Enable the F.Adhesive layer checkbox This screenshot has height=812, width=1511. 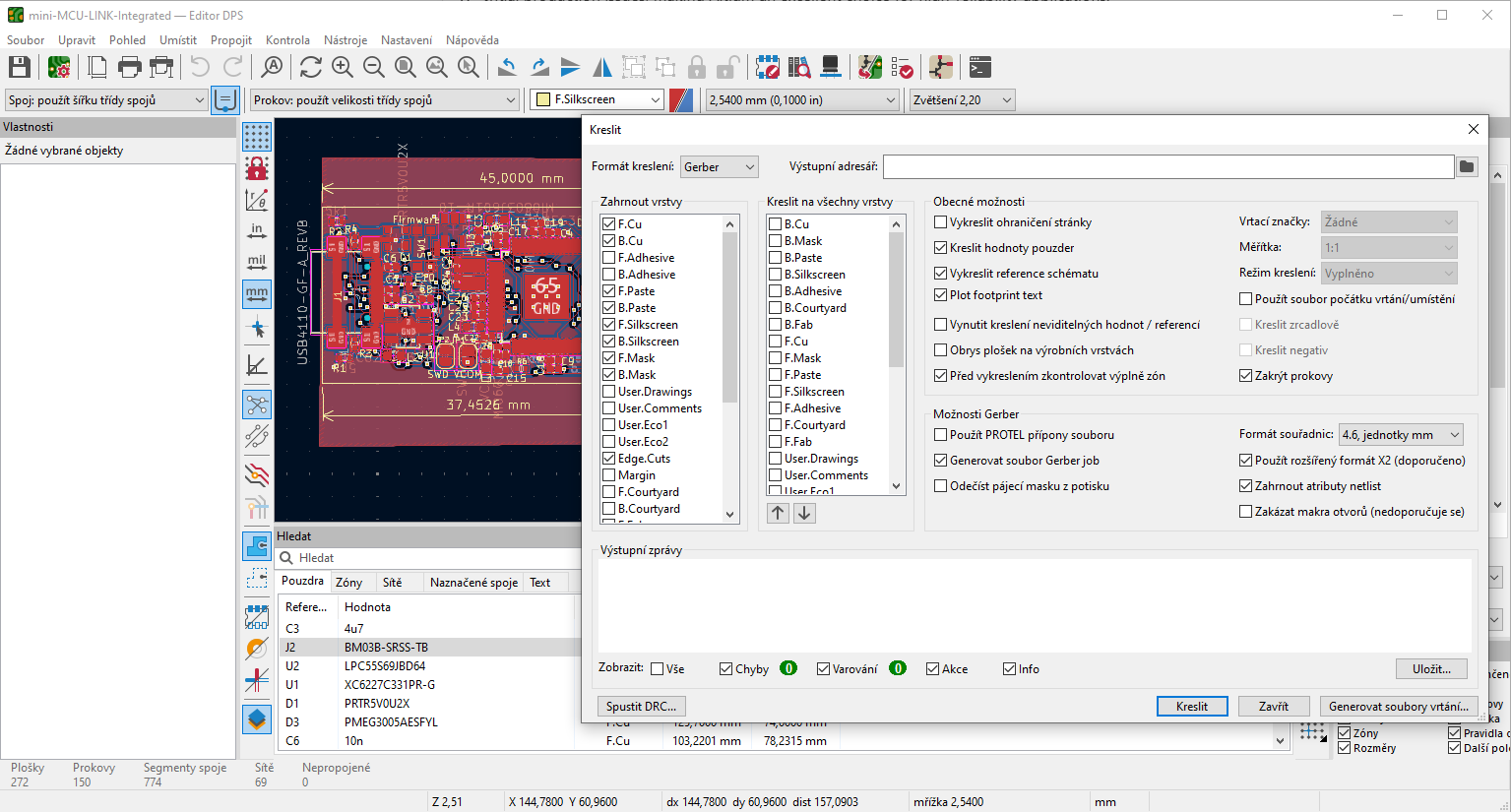coord(609,258)
